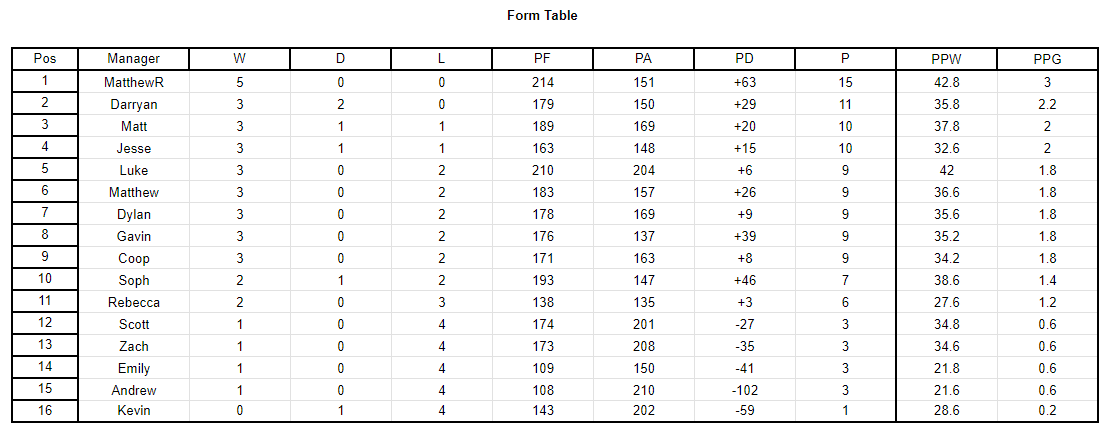Screen dimensions: 1112x427
Task: Click the PPW column header
Action: pyautogui.click(x=946, y=59)
